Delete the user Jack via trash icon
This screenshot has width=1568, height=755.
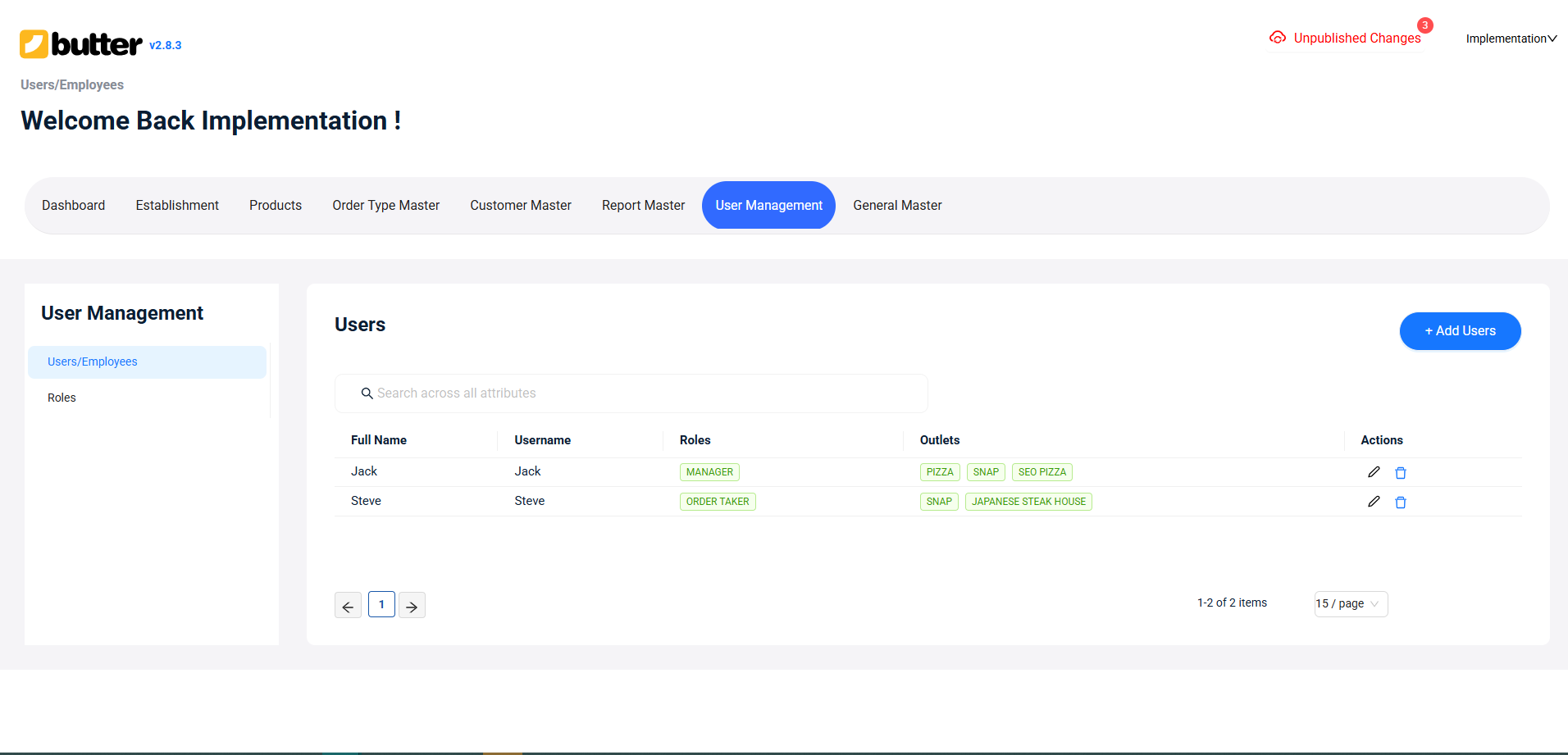pos(1400,472)
